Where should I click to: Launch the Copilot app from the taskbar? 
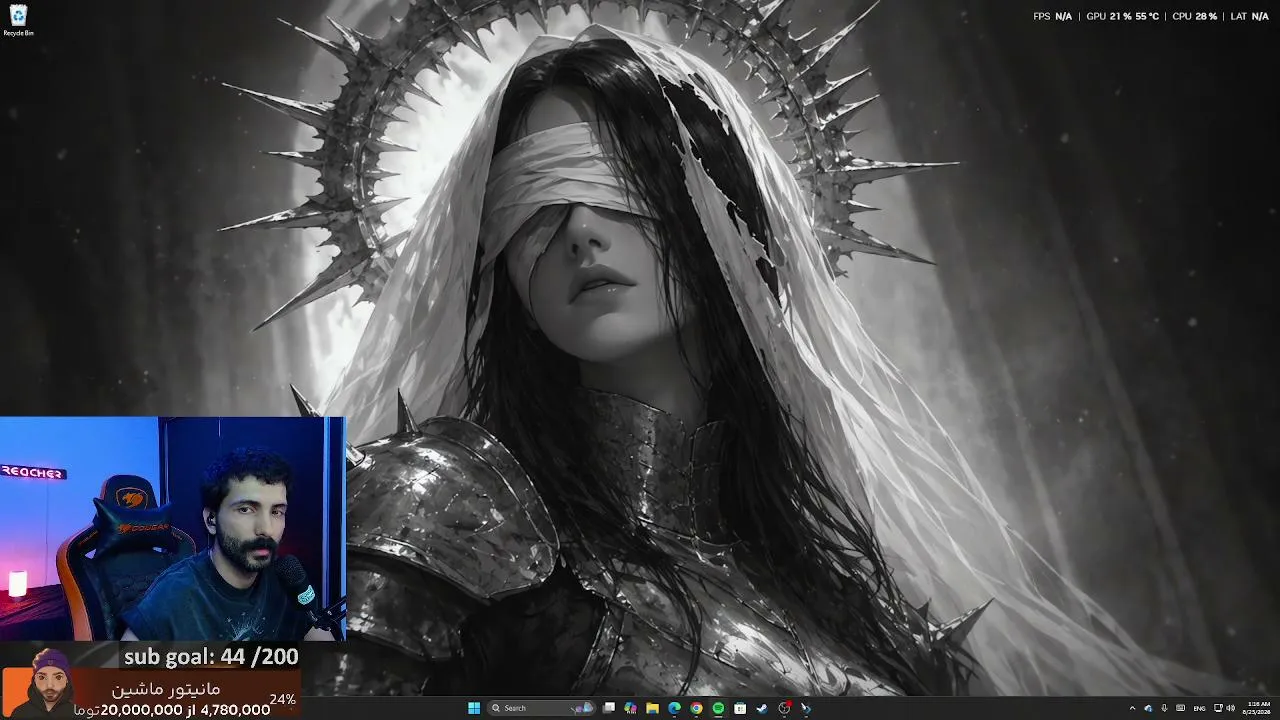pos(630,708)
